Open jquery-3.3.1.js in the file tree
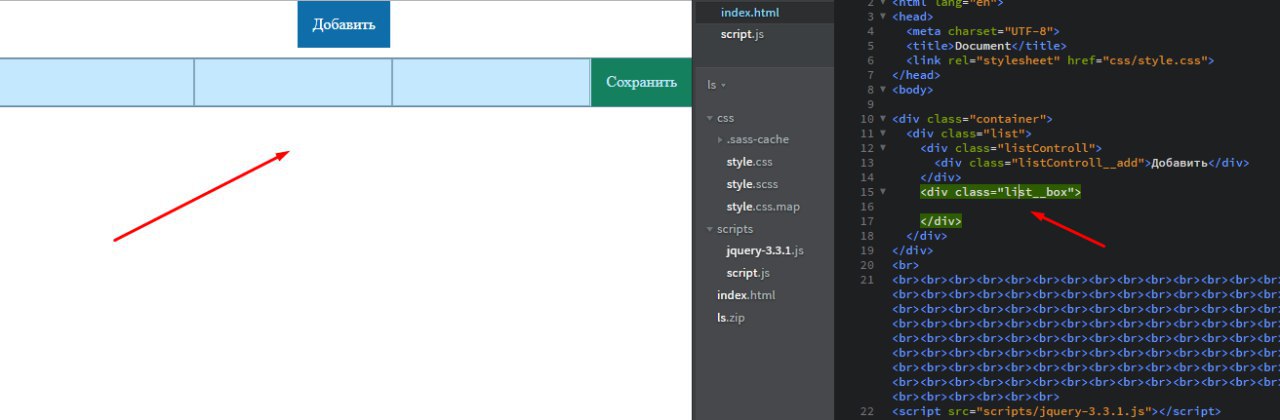The width and height of the screenshot is (1280, 420). pyautogui.click(x=764, y=250)
